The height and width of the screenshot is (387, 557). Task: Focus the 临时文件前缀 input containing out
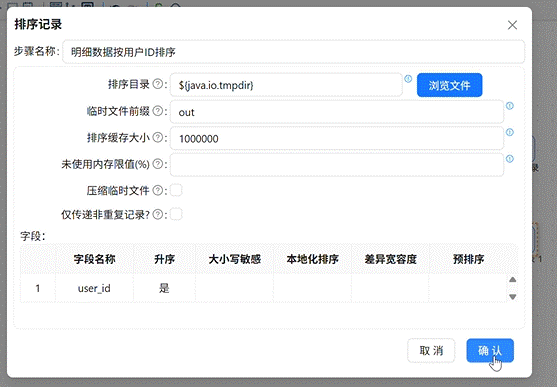[x=337, y=112]
